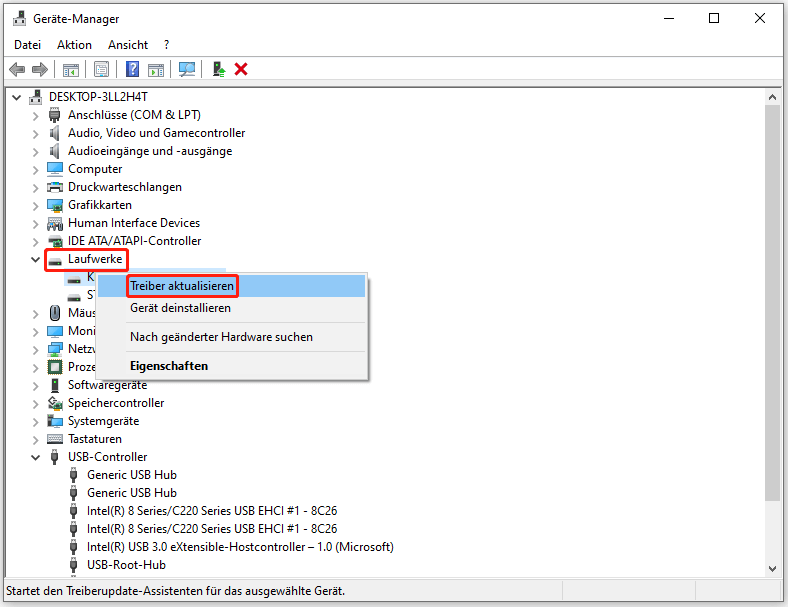Select the Softwaregeräte tree item
The width and height of the screenshot is (788, 607).
108,385
